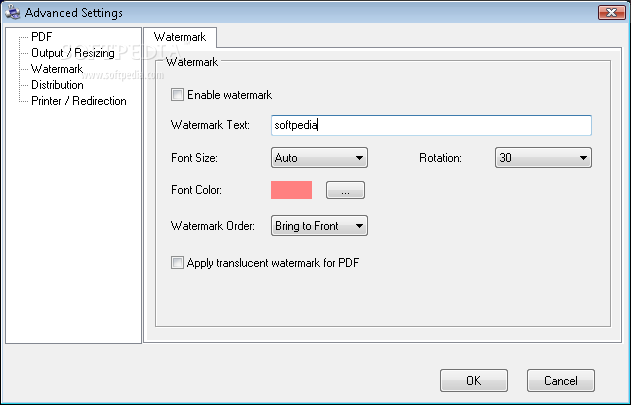Focus the Watermark Text input field
631x405 pixels.
tap(431, 125)
